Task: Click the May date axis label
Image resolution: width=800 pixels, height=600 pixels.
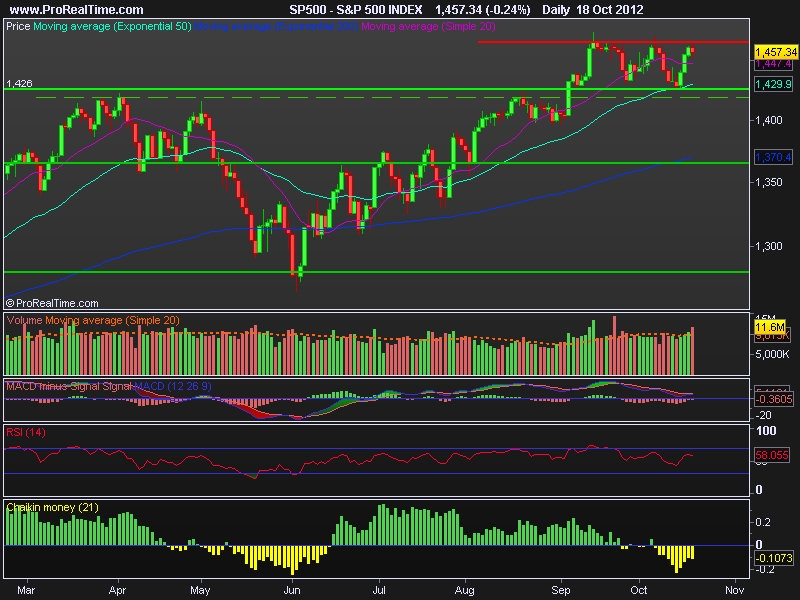Action: pyautogui.click(x=200, y=590)
